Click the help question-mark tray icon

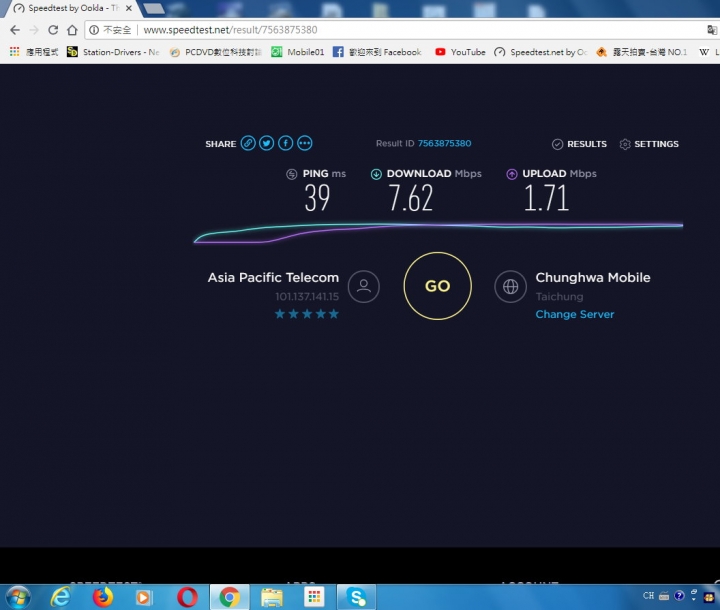(679, 596)
